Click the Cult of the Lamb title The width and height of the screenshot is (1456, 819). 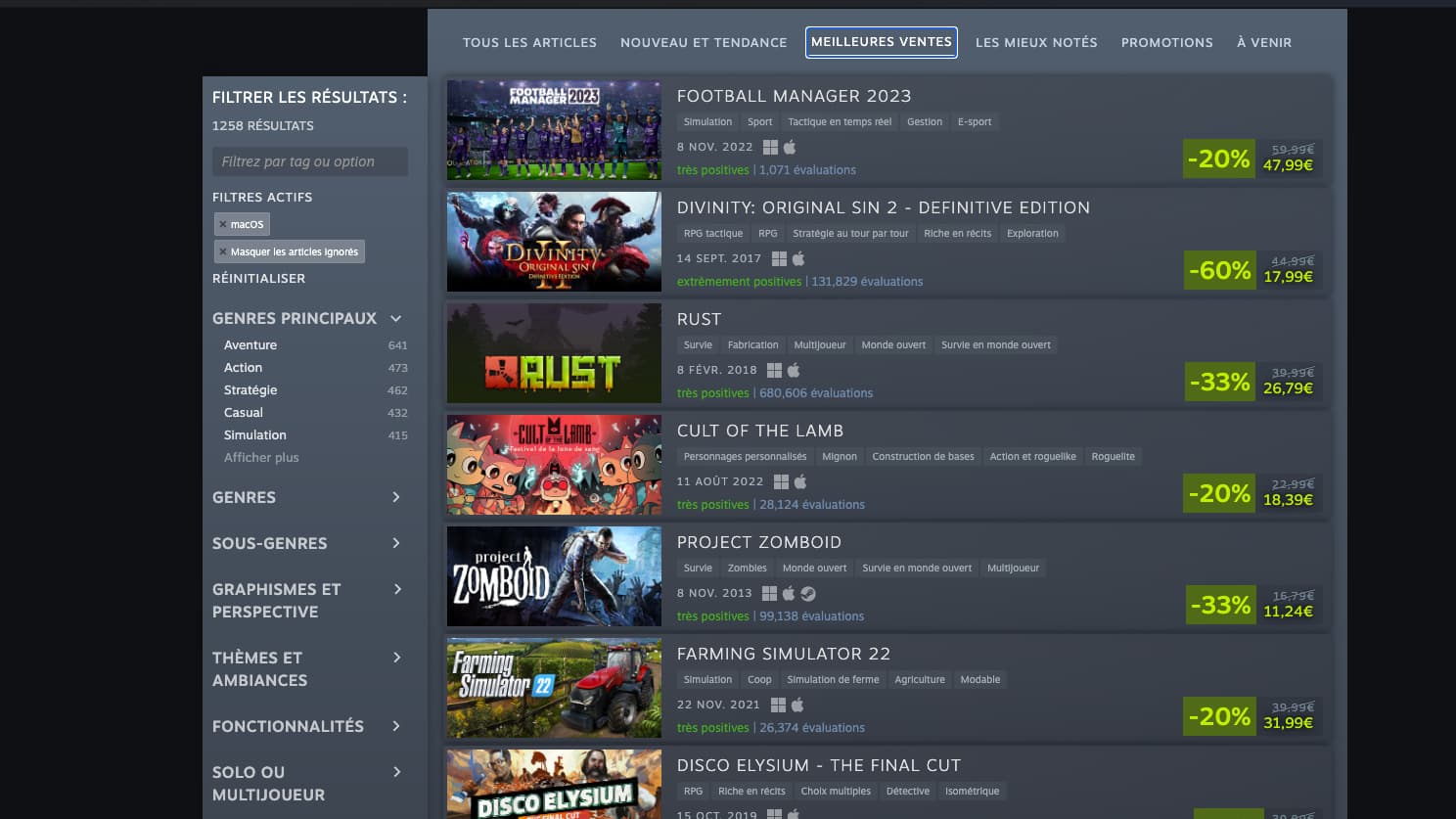[x=760, y=431]
